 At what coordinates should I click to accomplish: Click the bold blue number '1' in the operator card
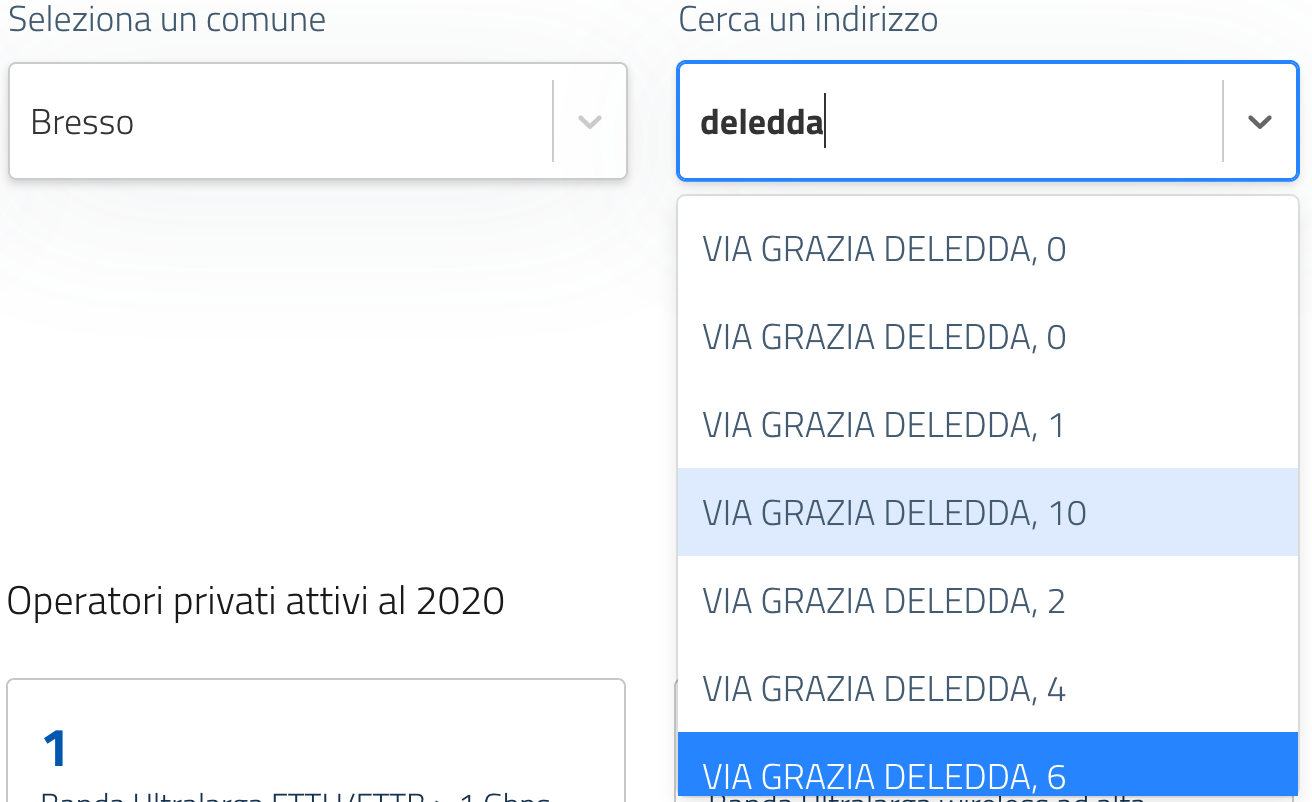[x=55, y=748]
